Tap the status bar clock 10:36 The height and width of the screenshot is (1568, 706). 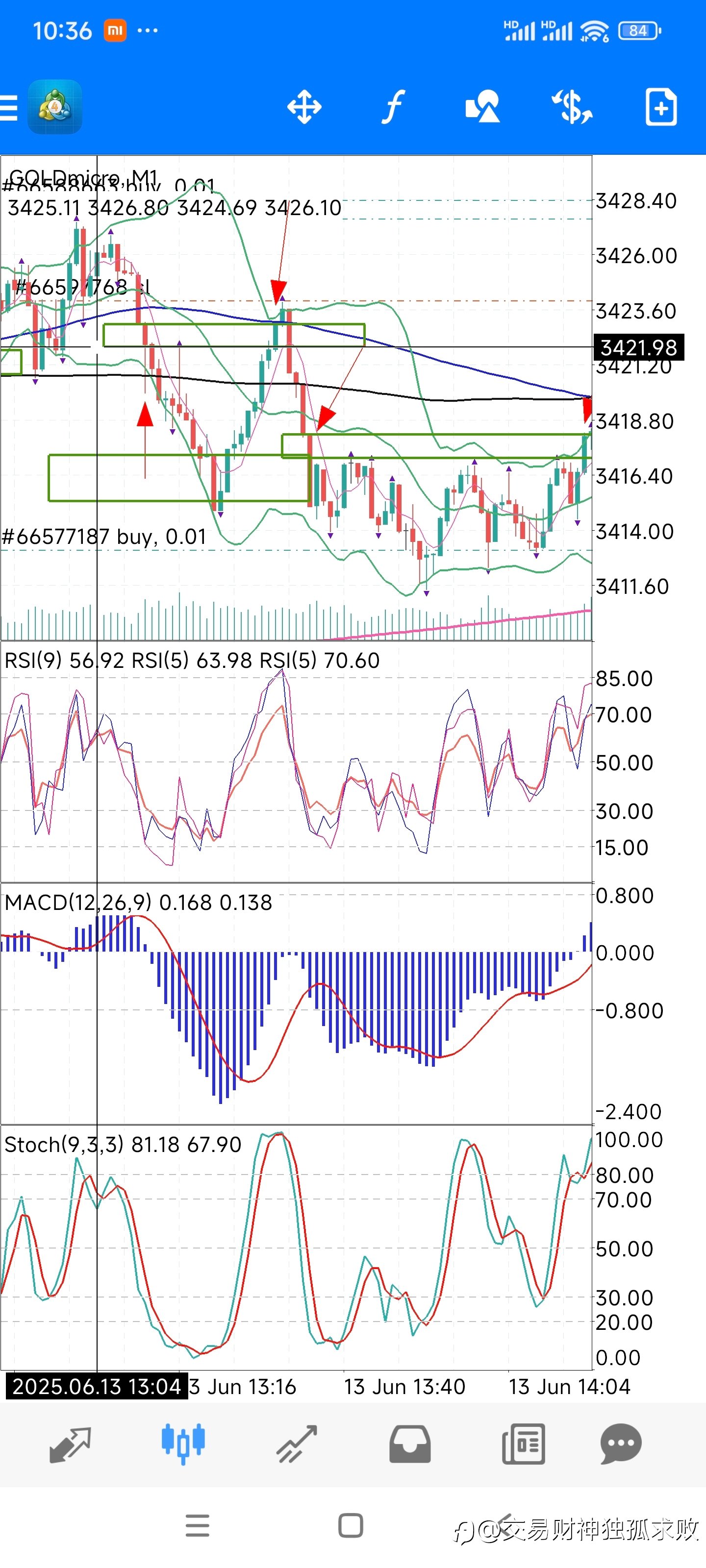pos(62,30)
